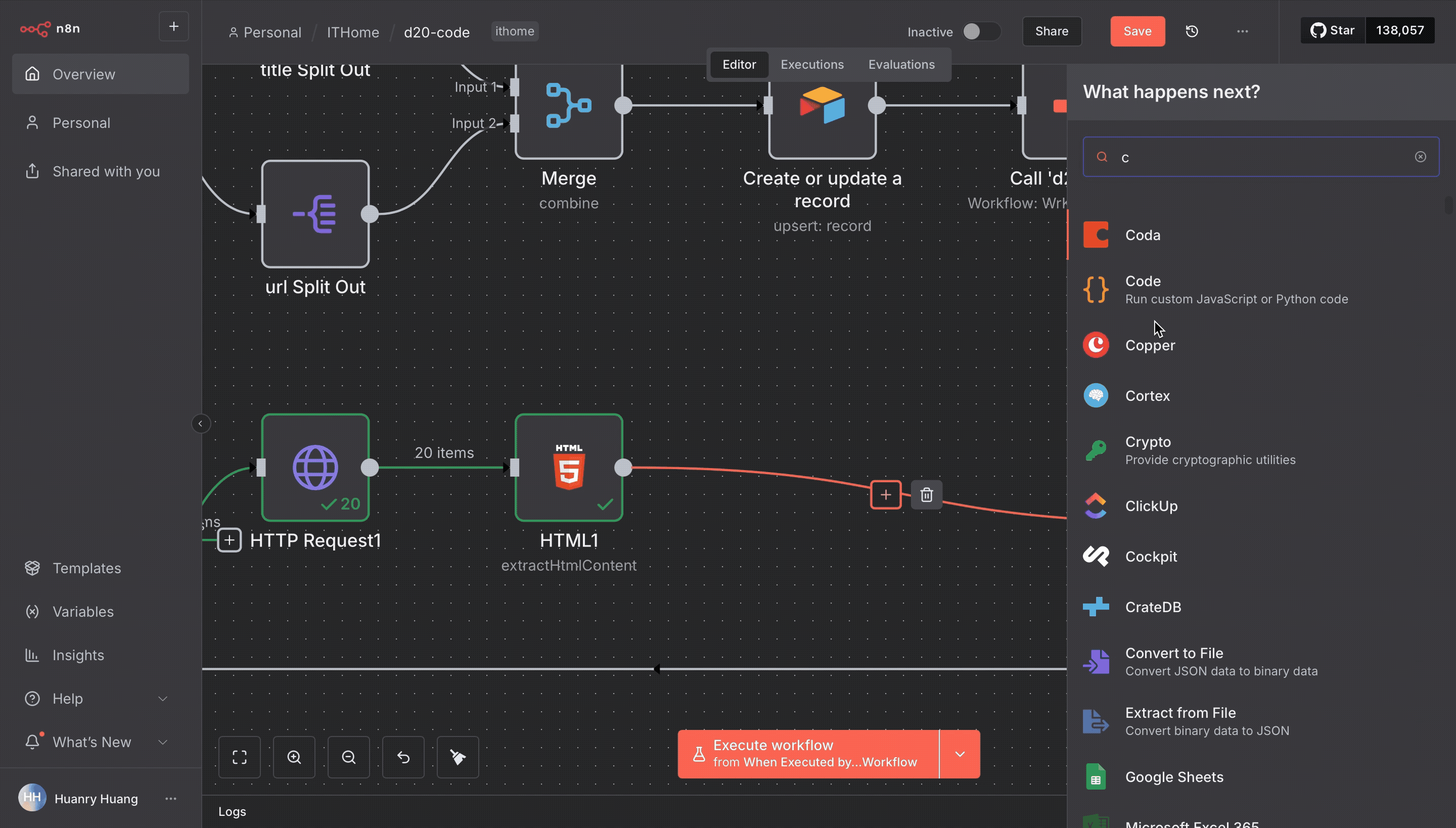
Task: Switch to the Editor tab
Action: point(739,64)
